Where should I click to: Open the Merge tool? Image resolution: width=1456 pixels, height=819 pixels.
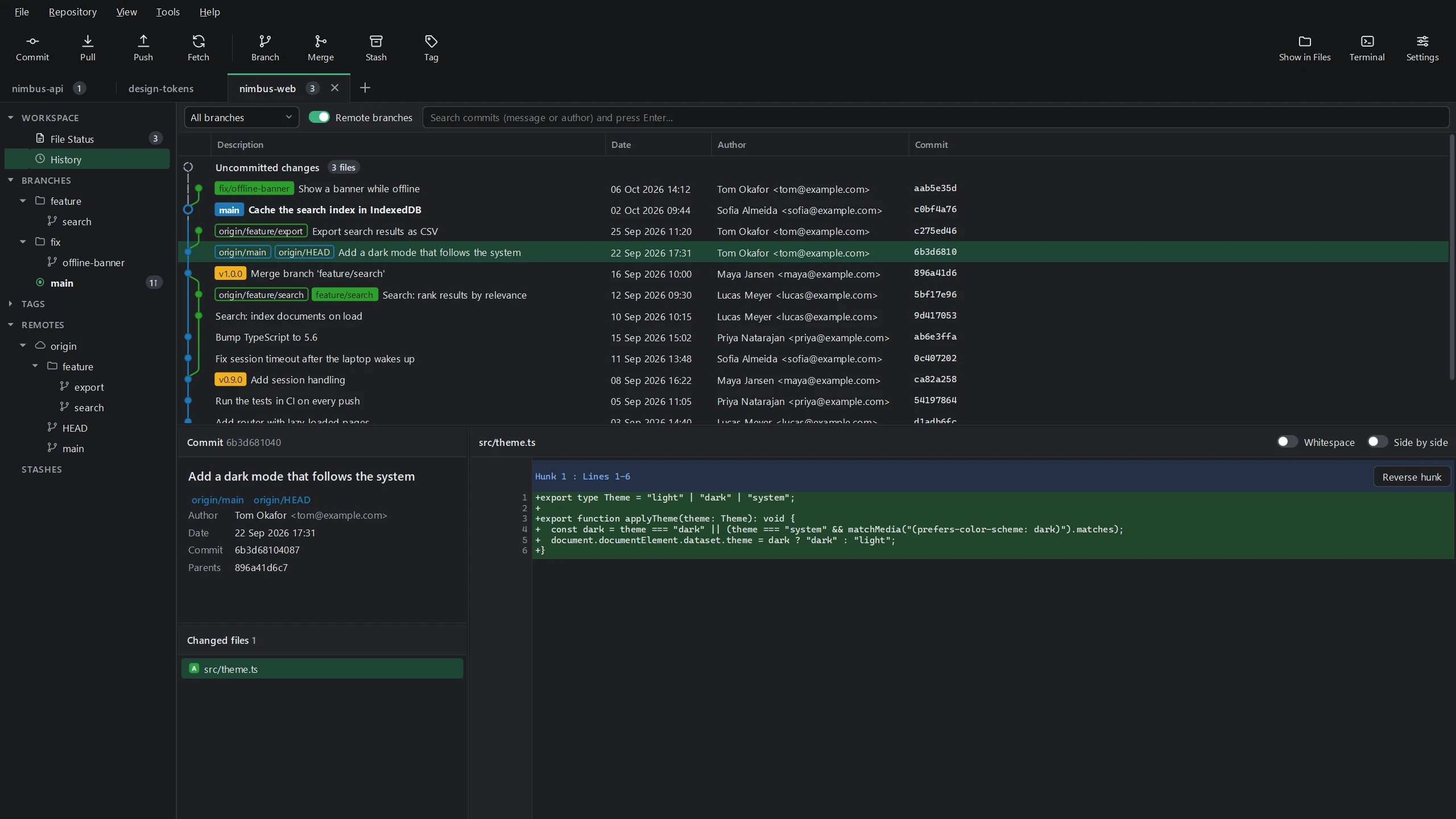point(320,48)
